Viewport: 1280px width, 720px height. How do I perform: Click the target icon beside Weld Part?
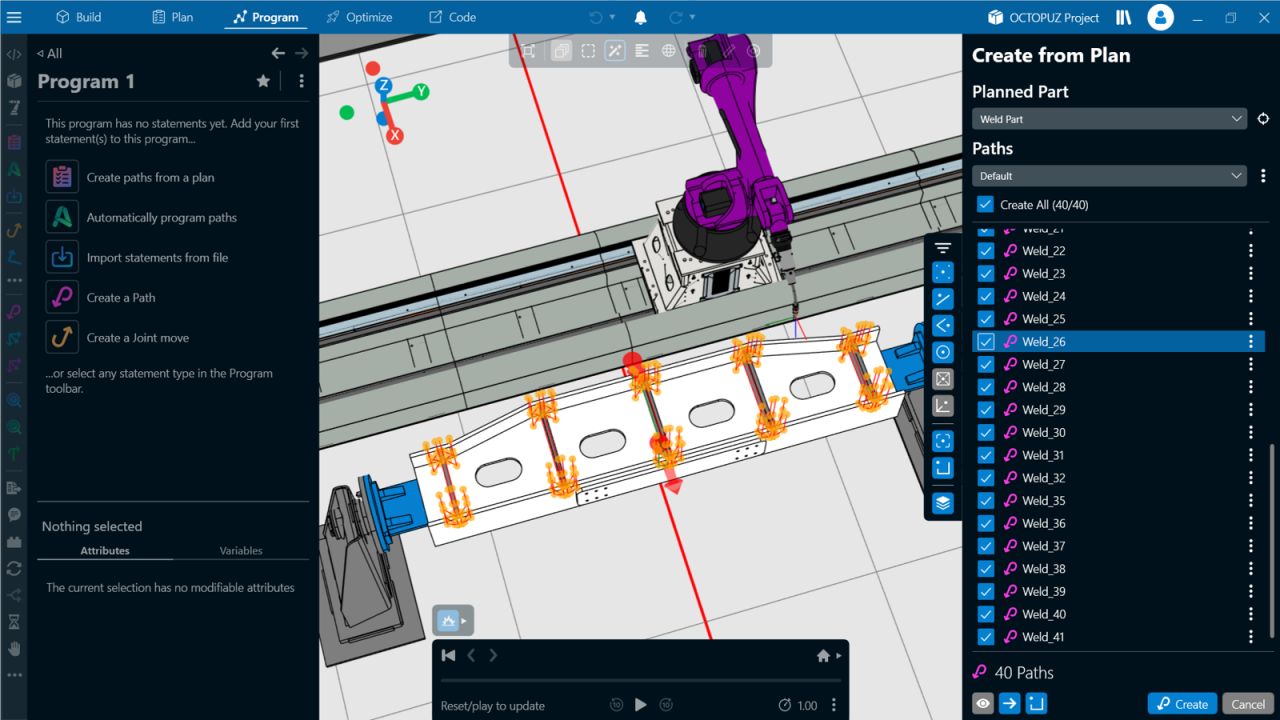(x=1263, y=119)
